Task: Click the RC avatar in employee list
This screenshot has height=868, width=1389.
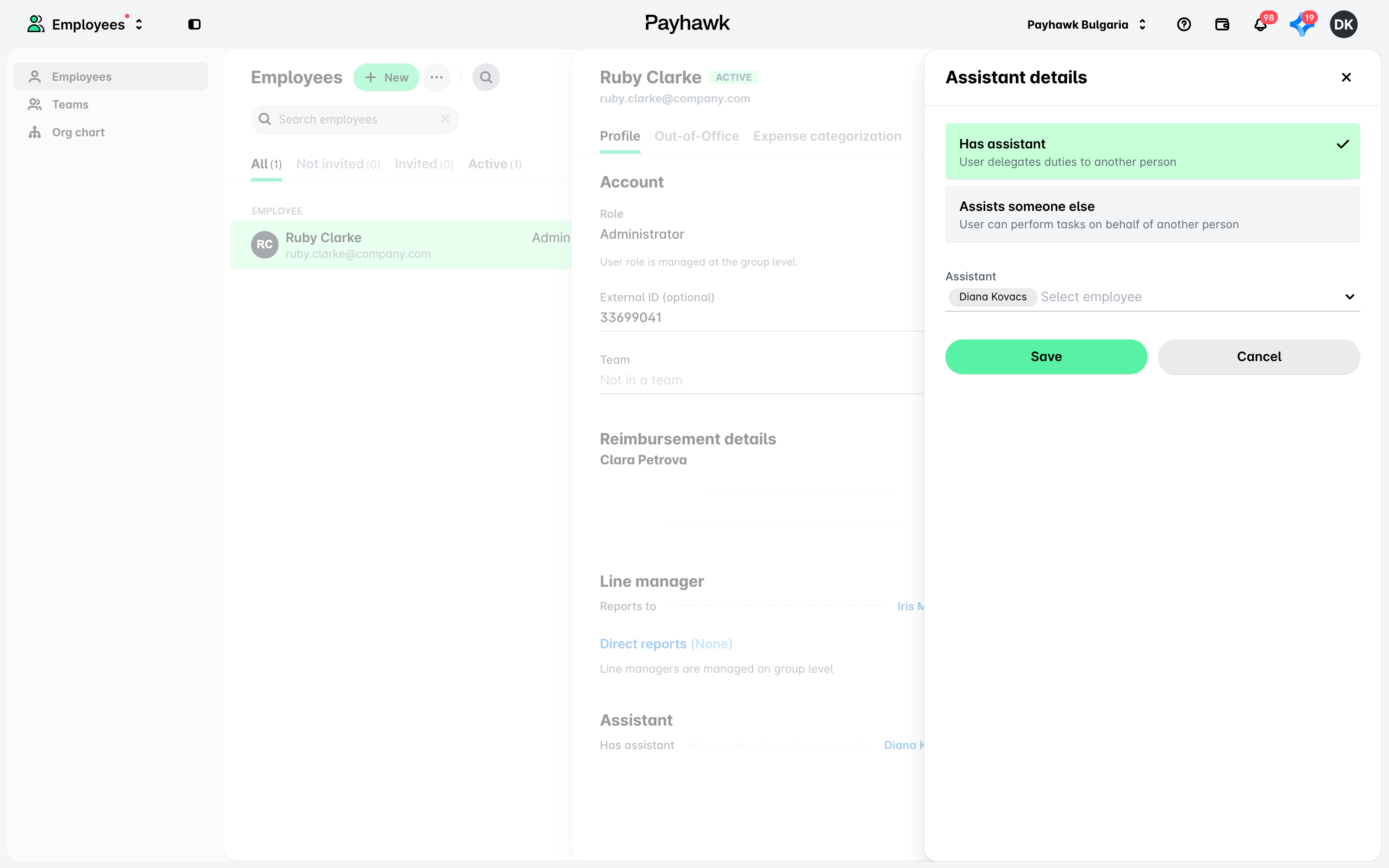Action: [265, 245]
